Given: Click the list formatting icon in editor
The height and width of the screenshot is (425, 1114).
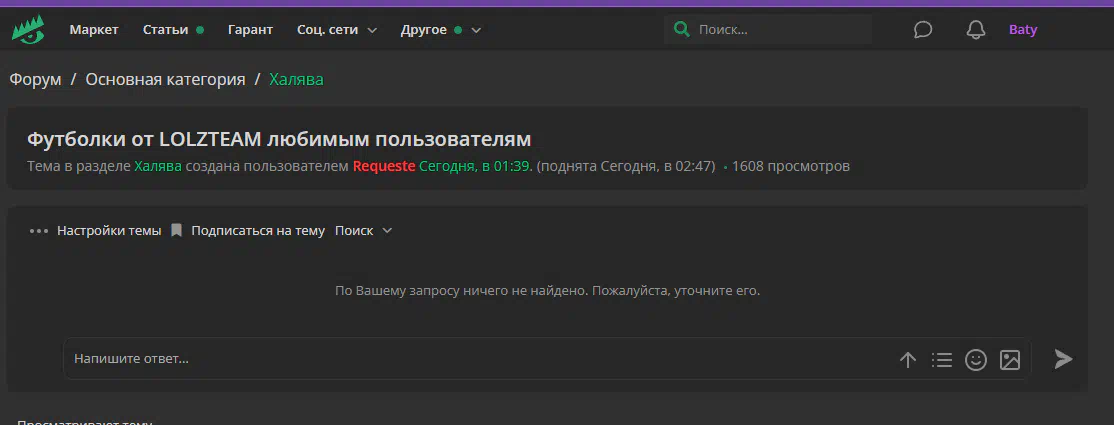Looking at the screenshot, I should coord(941,360).
